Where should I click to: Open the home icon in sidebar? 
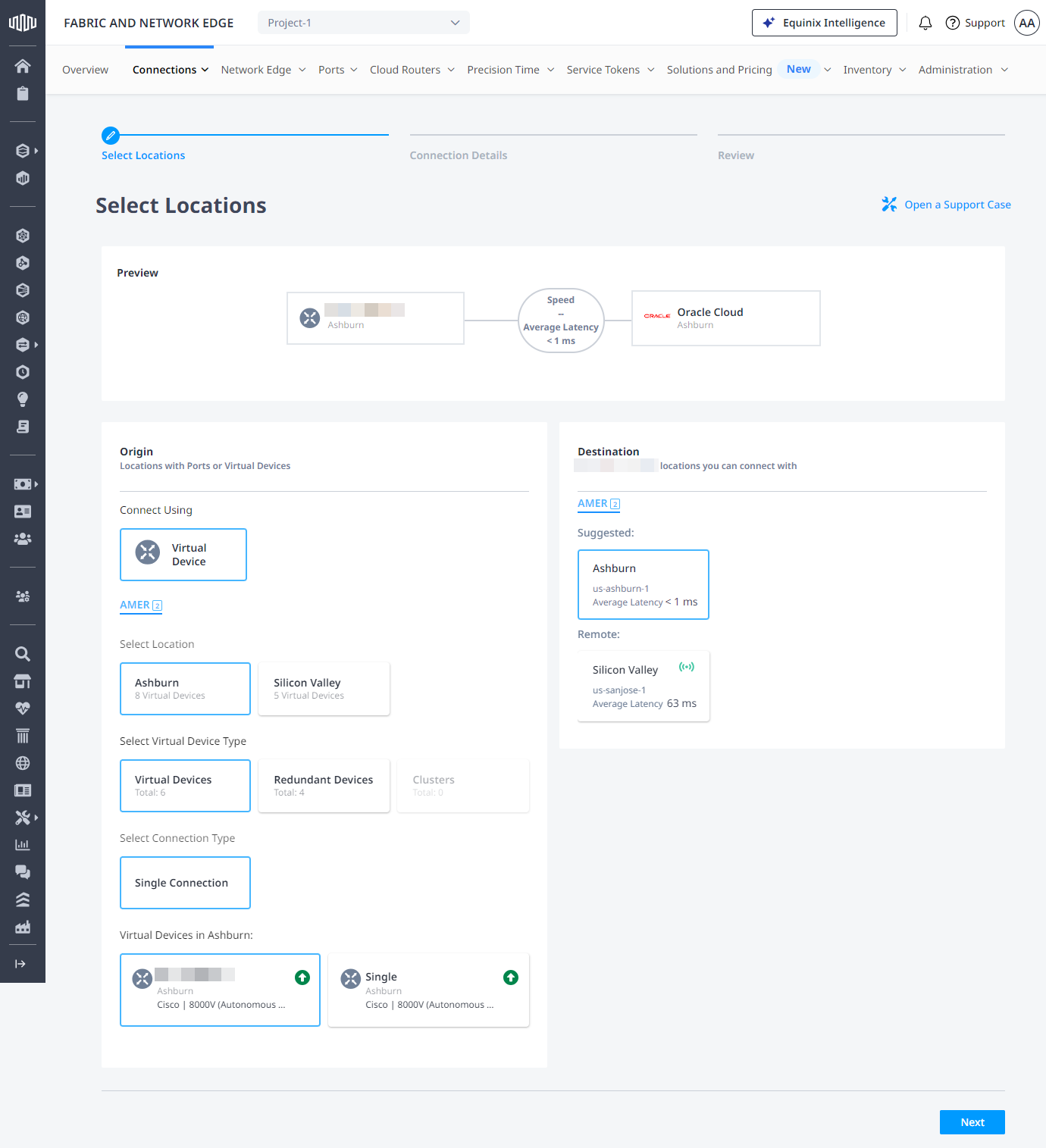23,66
